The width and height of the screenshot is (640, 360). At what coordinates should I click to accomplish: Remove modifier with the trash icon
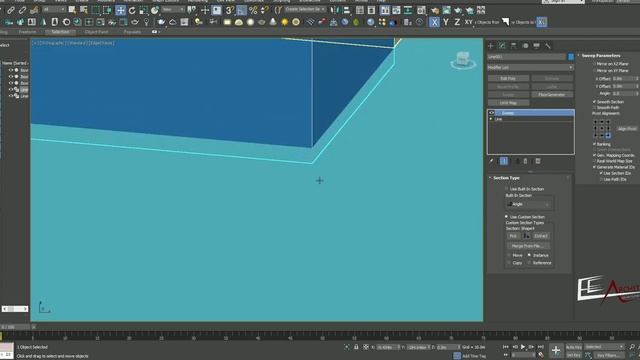coord(526,161)
